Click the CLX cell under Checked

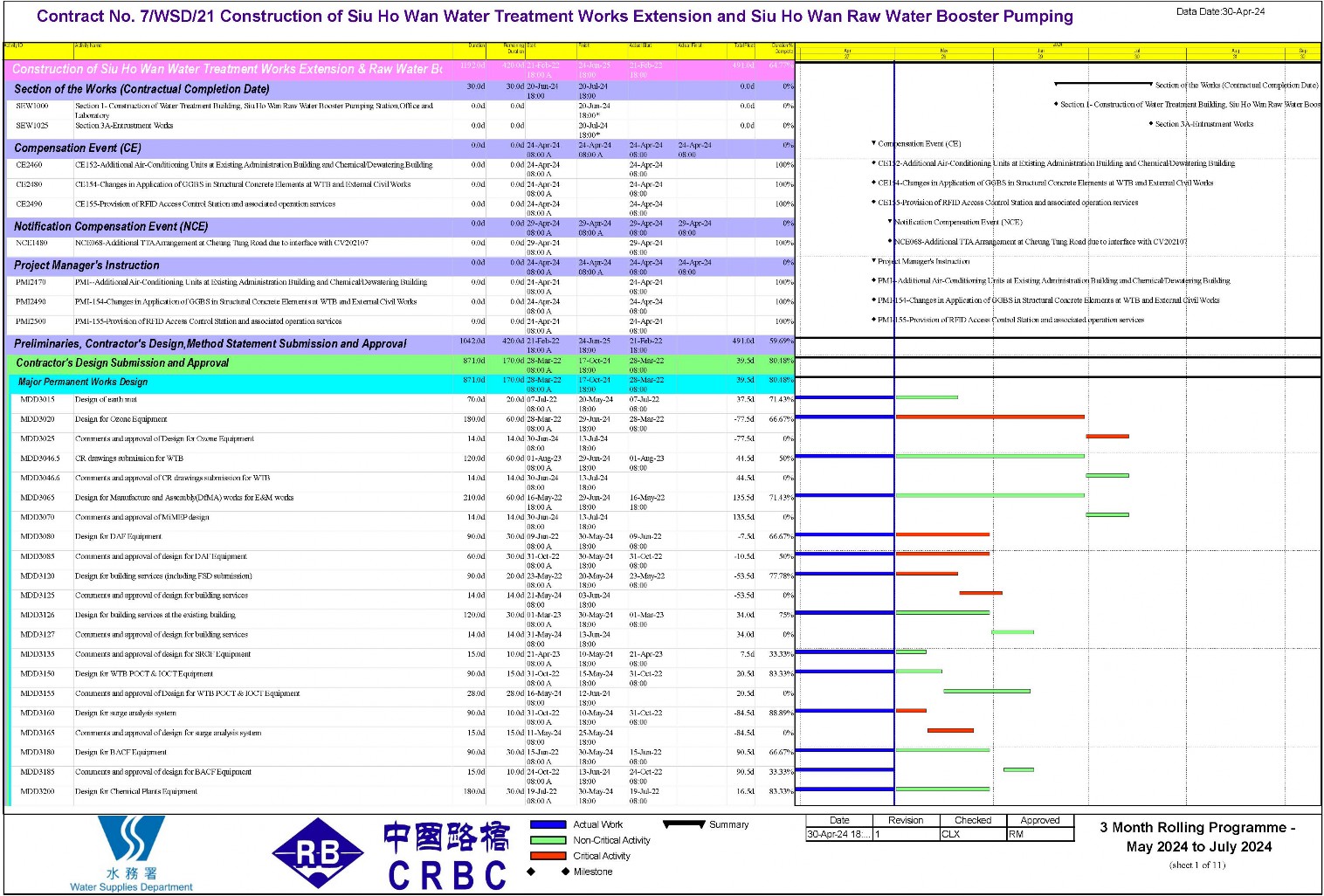tap(973, 835)
